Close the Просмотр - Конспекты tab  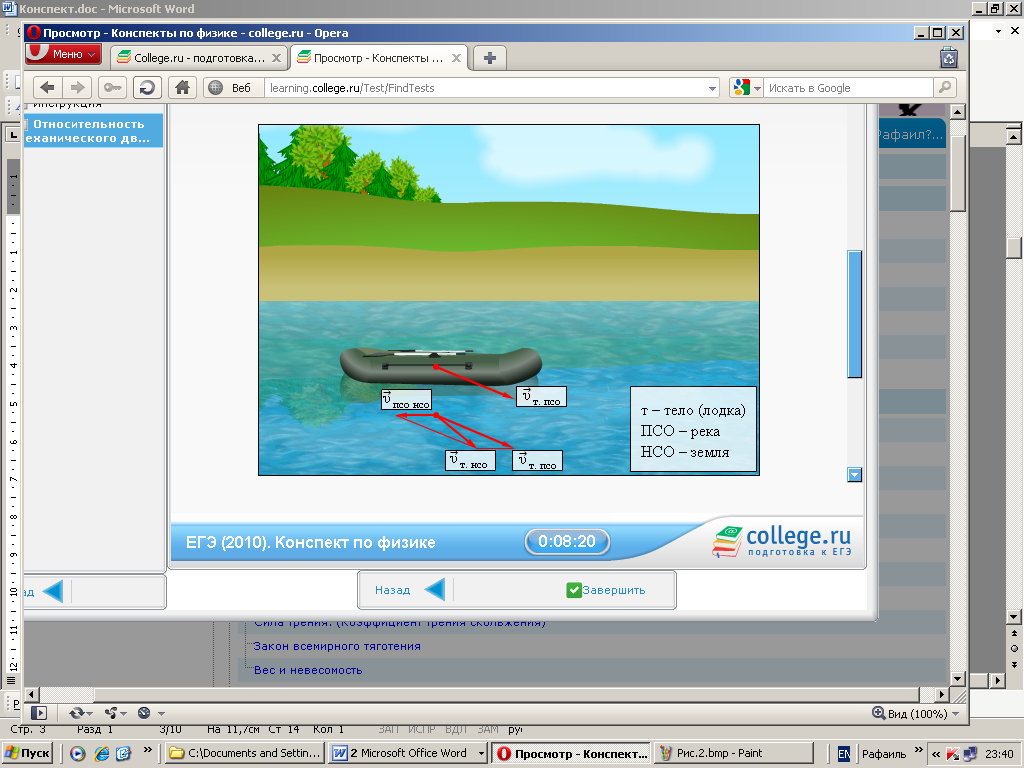point(456,58)
